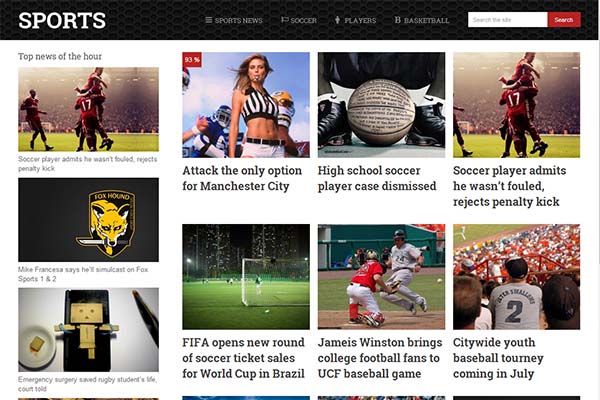The width and height of the screenshot is (600, 400).
Task: Open High school soccer player case dismissed article
Action: click(x=377, y=178)
